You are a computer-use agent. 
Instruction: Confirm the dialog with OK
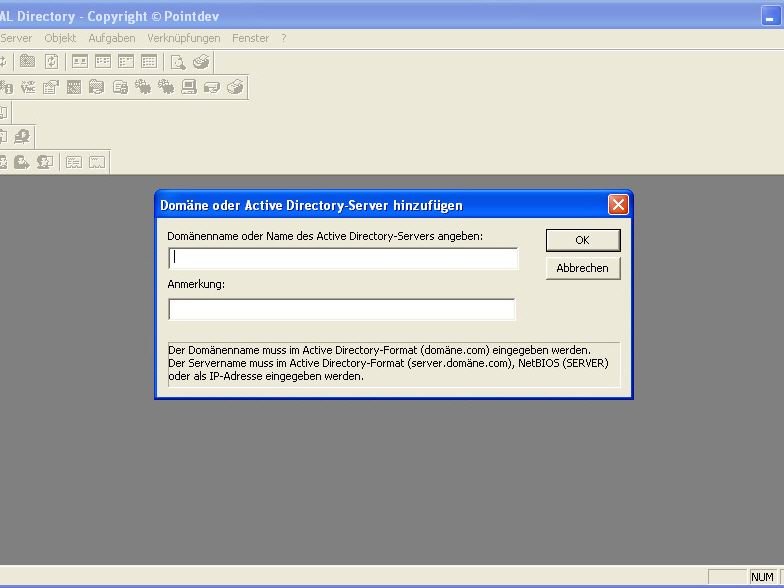pyautogui.click(x=582, y=240)
